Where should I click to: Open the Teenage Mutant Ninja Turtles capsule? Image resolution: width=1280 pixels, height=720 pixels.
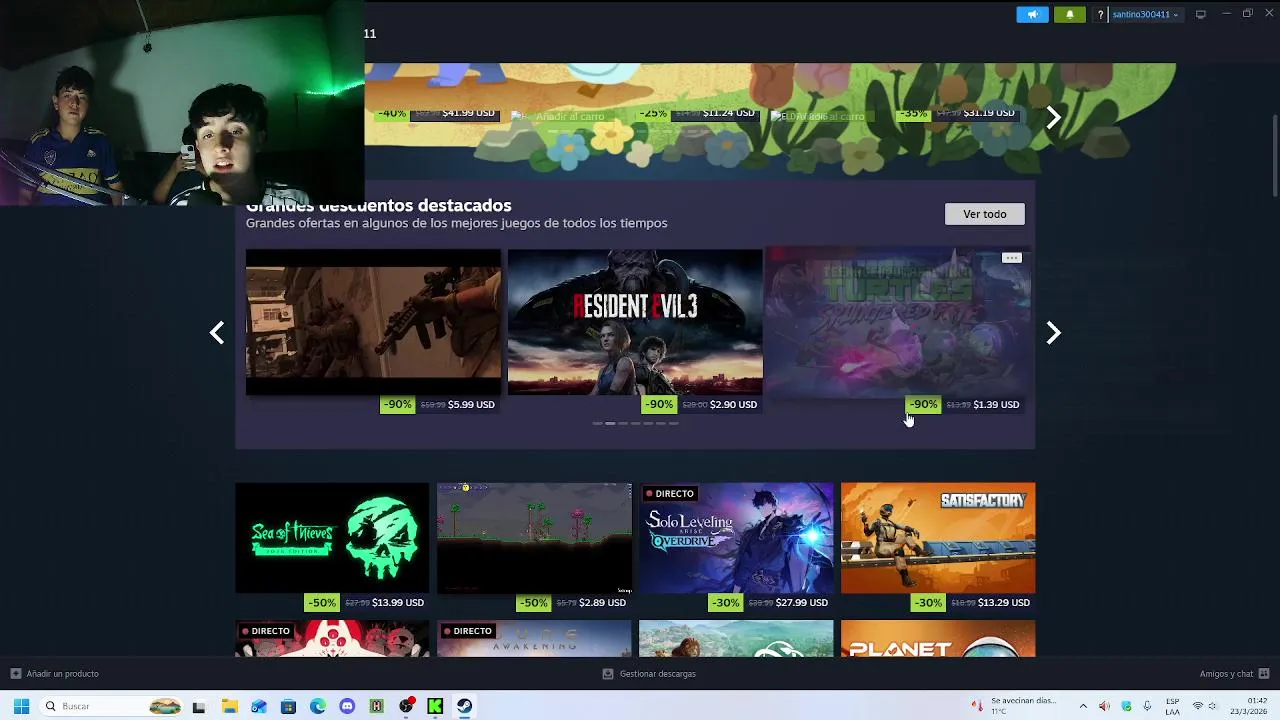897,322
